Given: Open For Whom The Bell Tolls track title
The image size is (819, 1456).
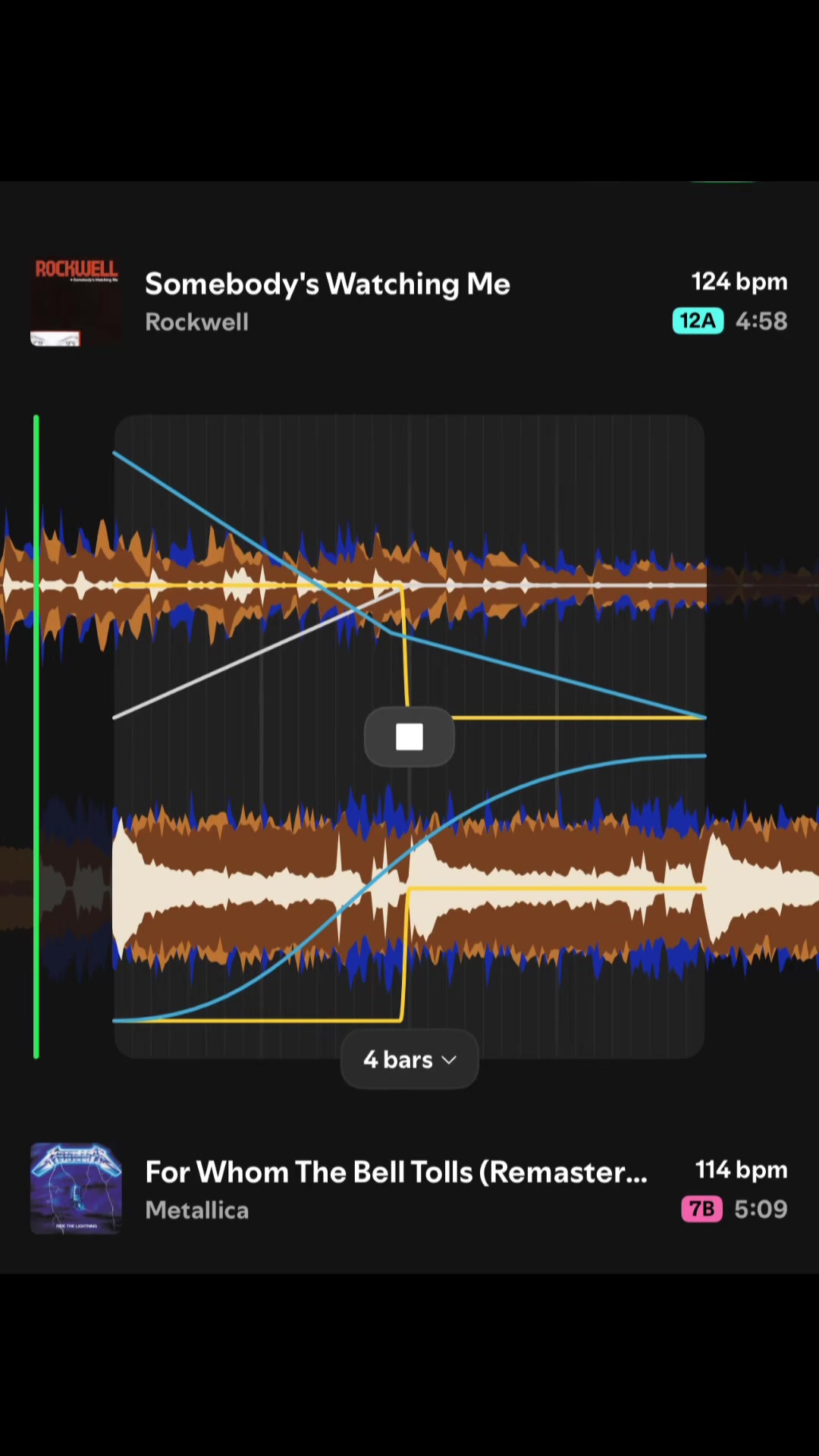Looking at the screenshot, I should tap(397, 1172).
